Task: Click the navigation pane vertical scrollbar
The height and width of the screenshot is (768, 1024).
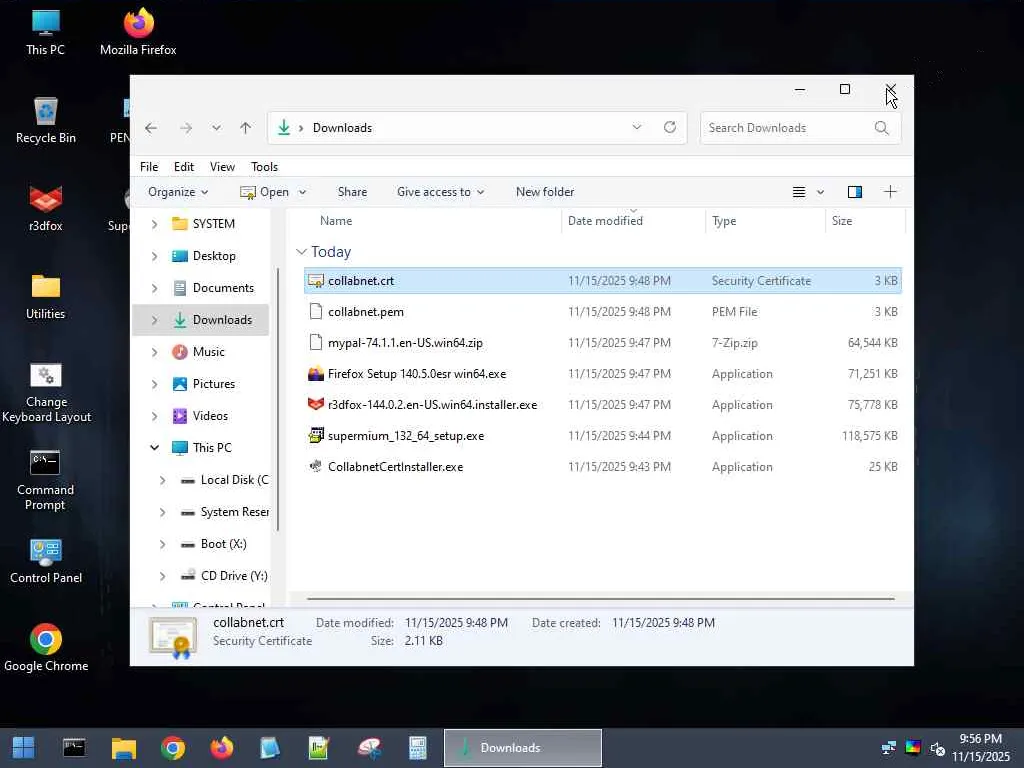Action: pos(278,400)
